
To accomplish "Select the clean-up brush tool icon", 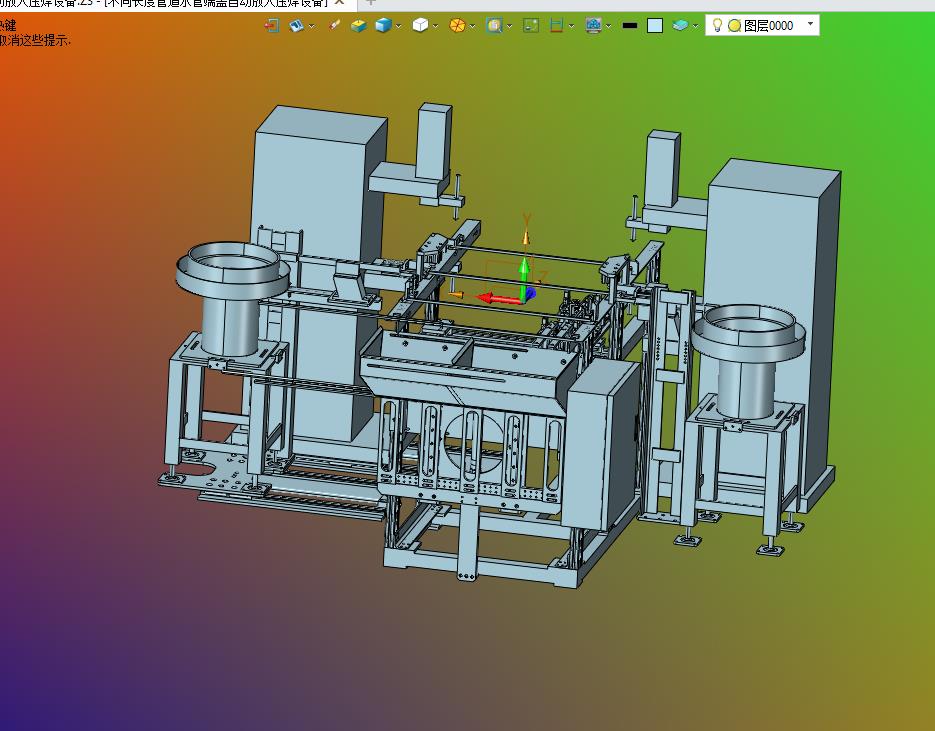I will (x=334, y=25).
